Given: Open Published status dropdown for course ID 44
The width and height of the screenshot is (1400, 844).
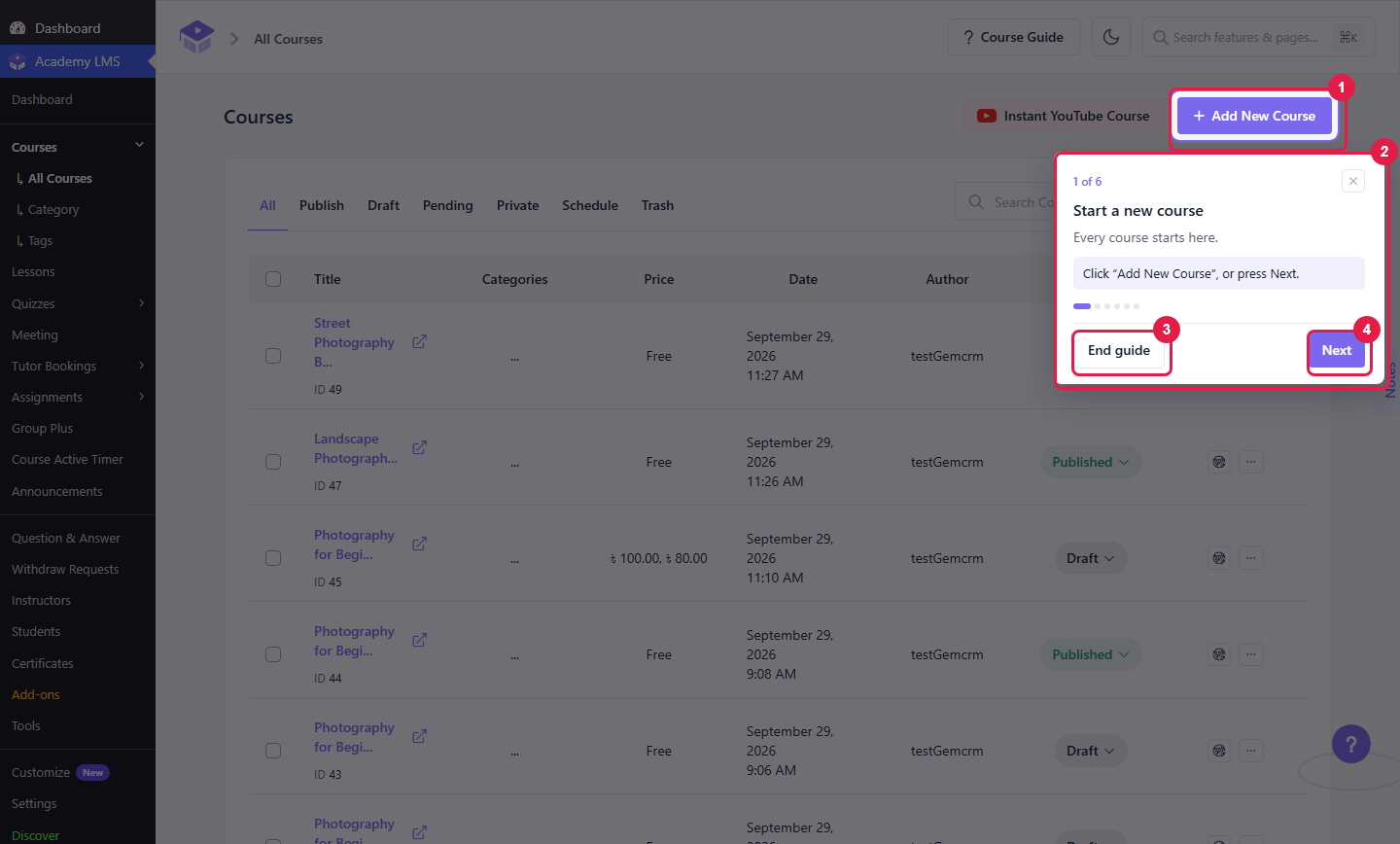Looking at the screenshot, I should tap(1091, 654).
